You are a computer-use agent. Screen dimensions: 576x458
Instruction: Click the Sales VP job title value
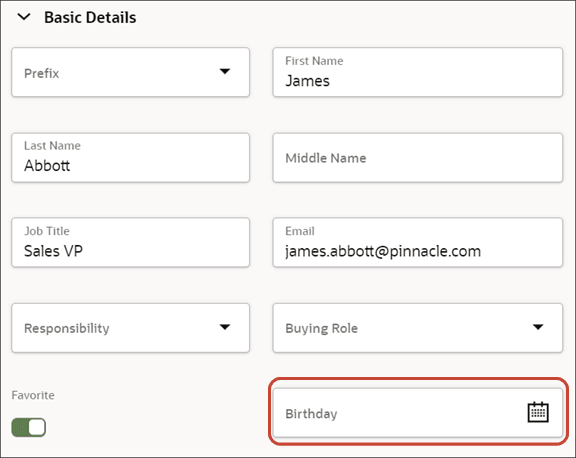[x=53, y=251]
